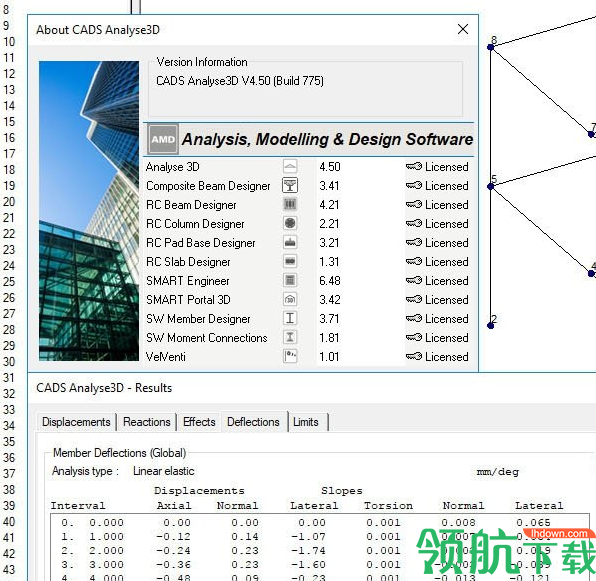Select node 8 in the model view
Screen dimensions: 596x581
(491, 47)
